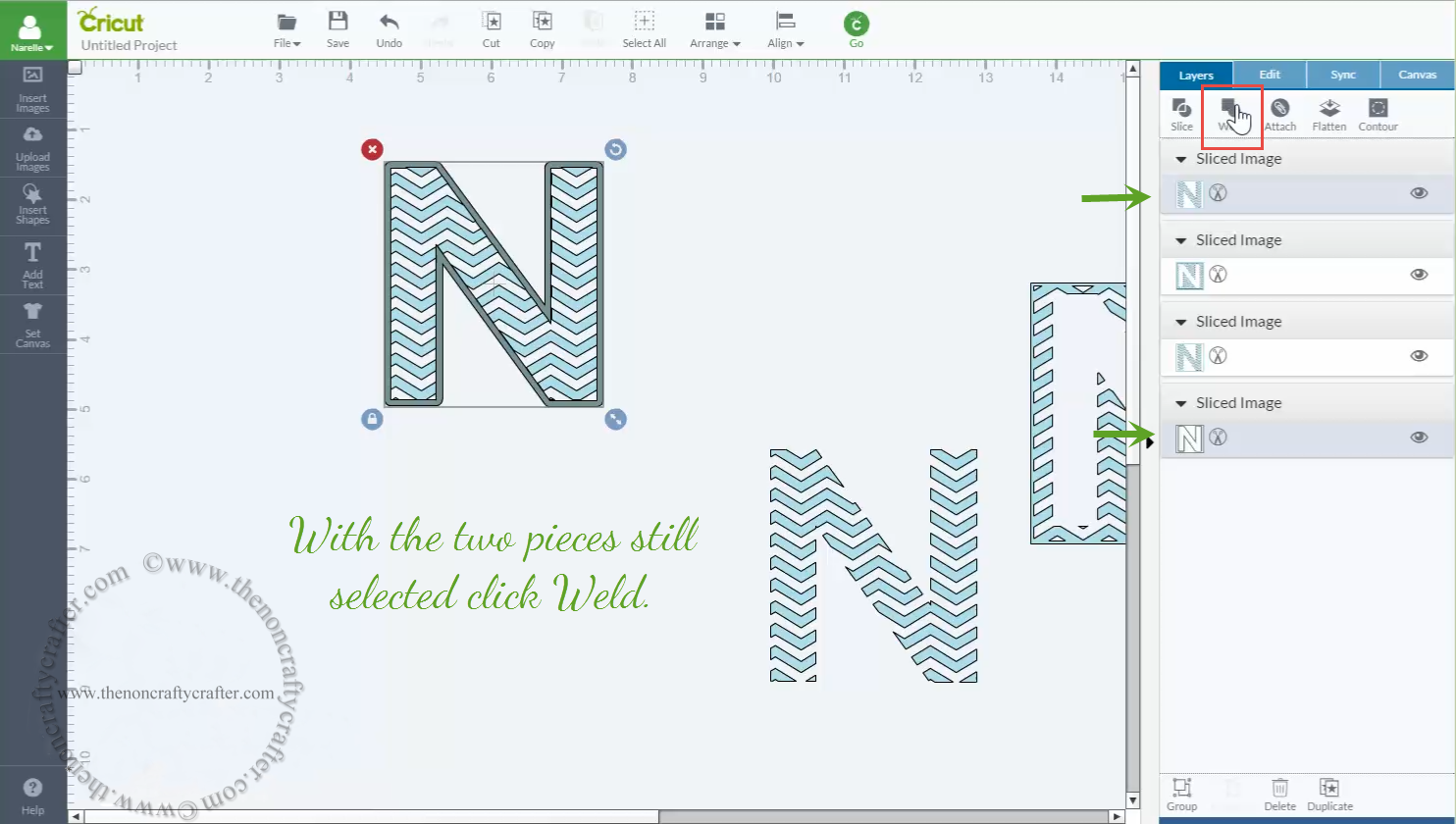Open the Sync tab

coord(1342,74)
